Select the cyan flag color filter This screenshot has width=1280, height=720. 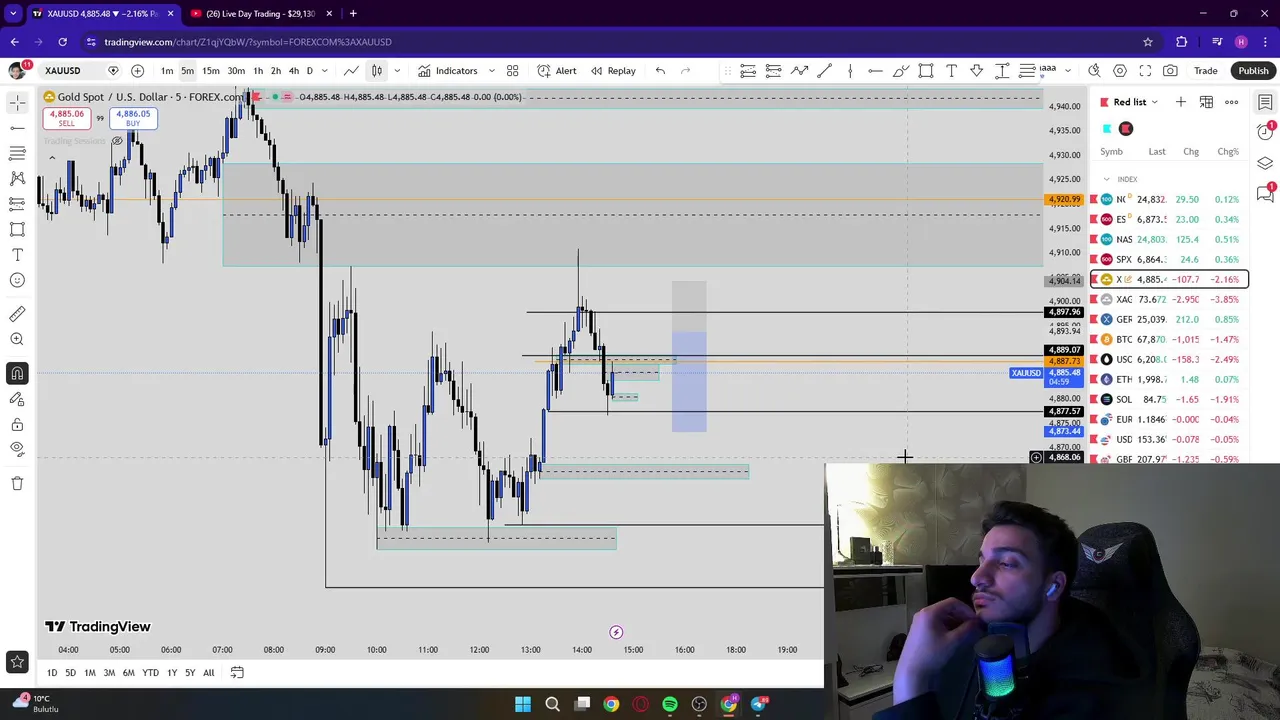[x=1107, y=129]
